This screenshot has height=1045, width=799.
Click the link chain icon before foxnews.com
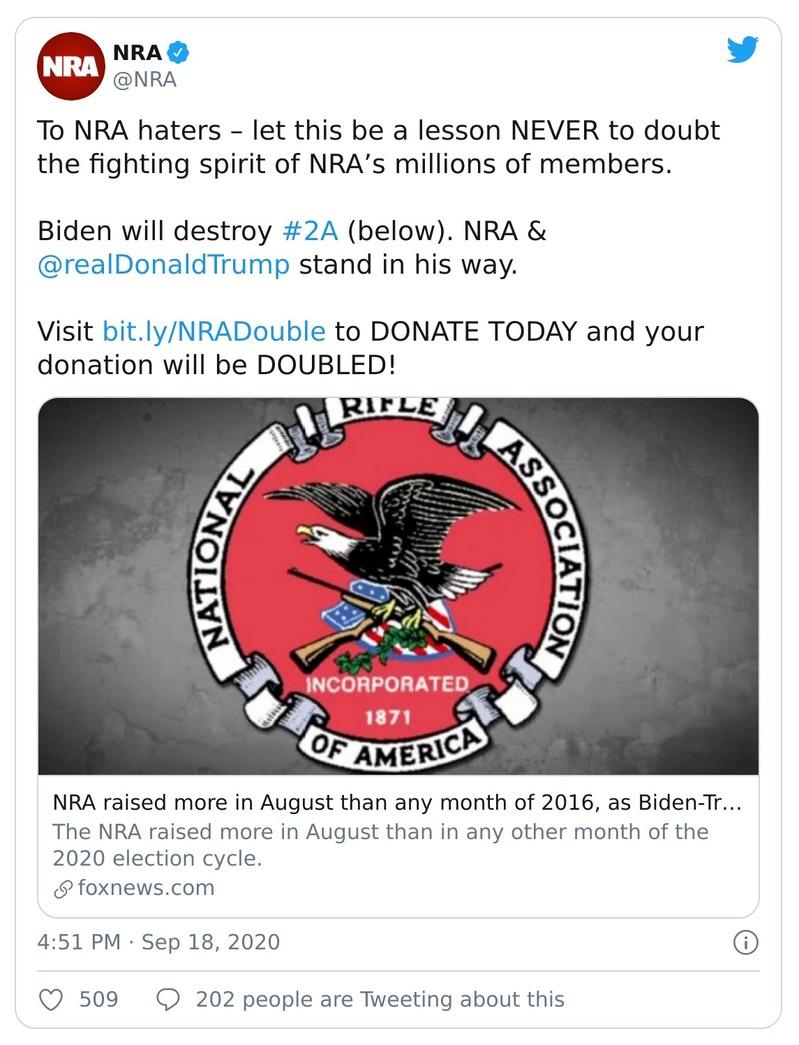tap(65, 887)
